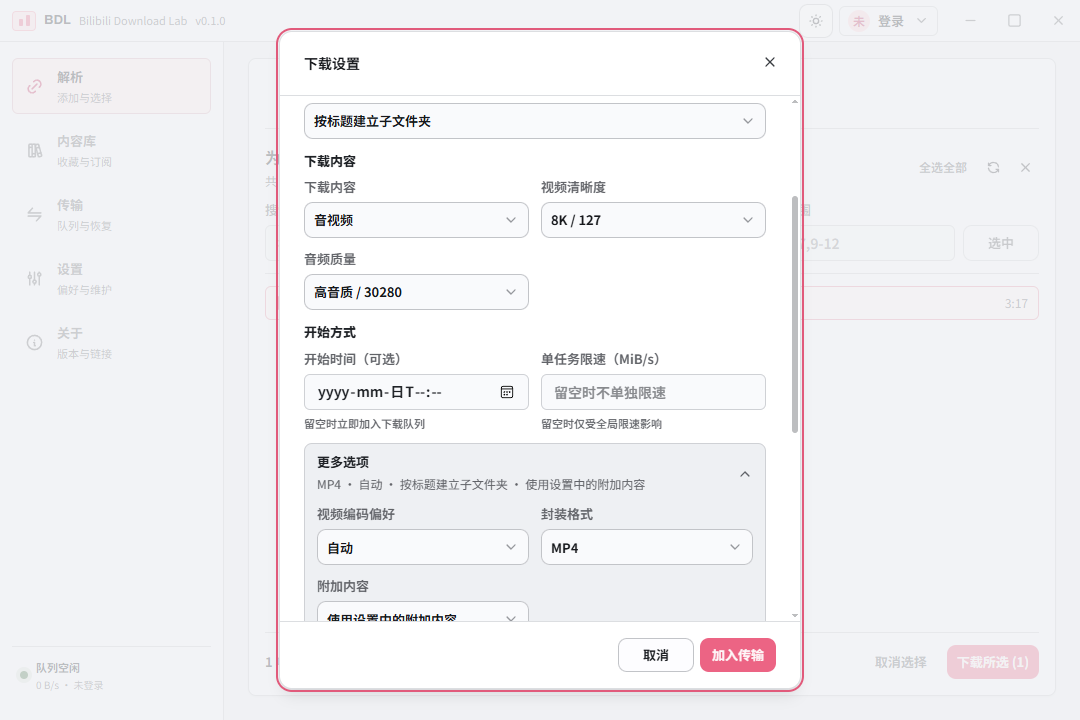Click the range input showing 9-12
This screenshot has height=720, width=1080.
coord(878,243)
